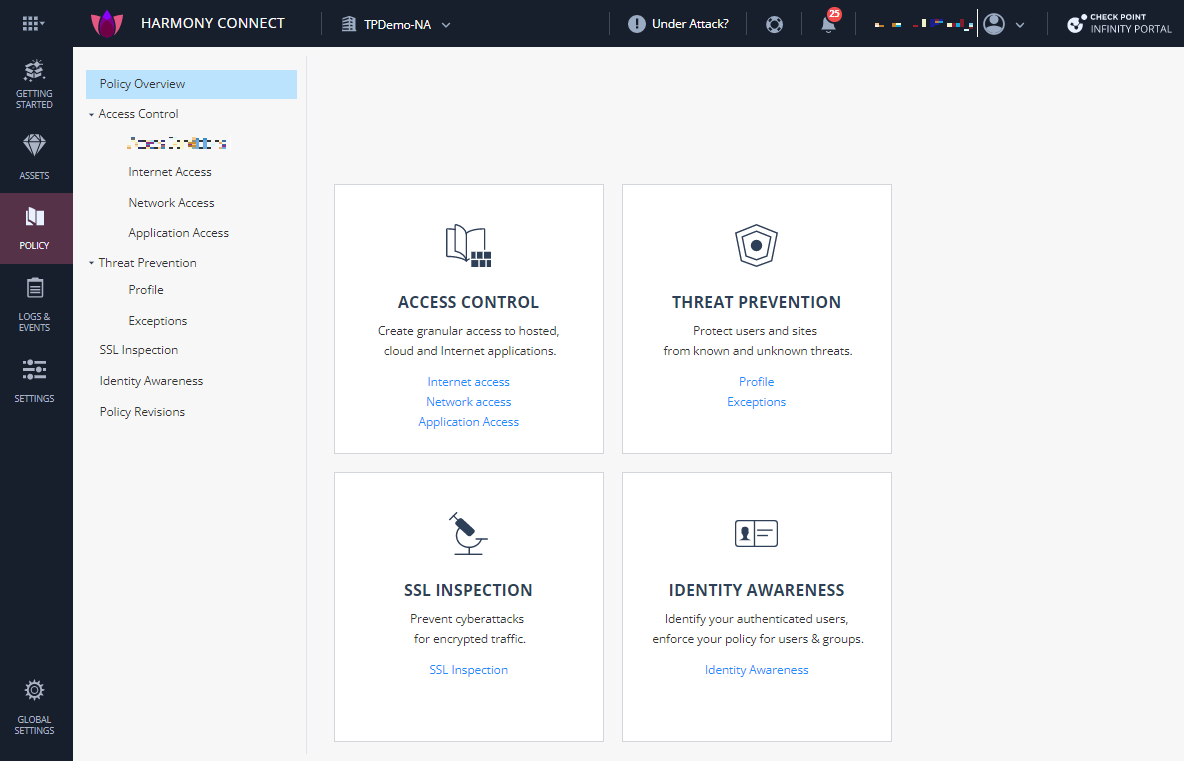Open Getting Started in the sidebar
The image size is (1184, 761).
tap(34, 84)
